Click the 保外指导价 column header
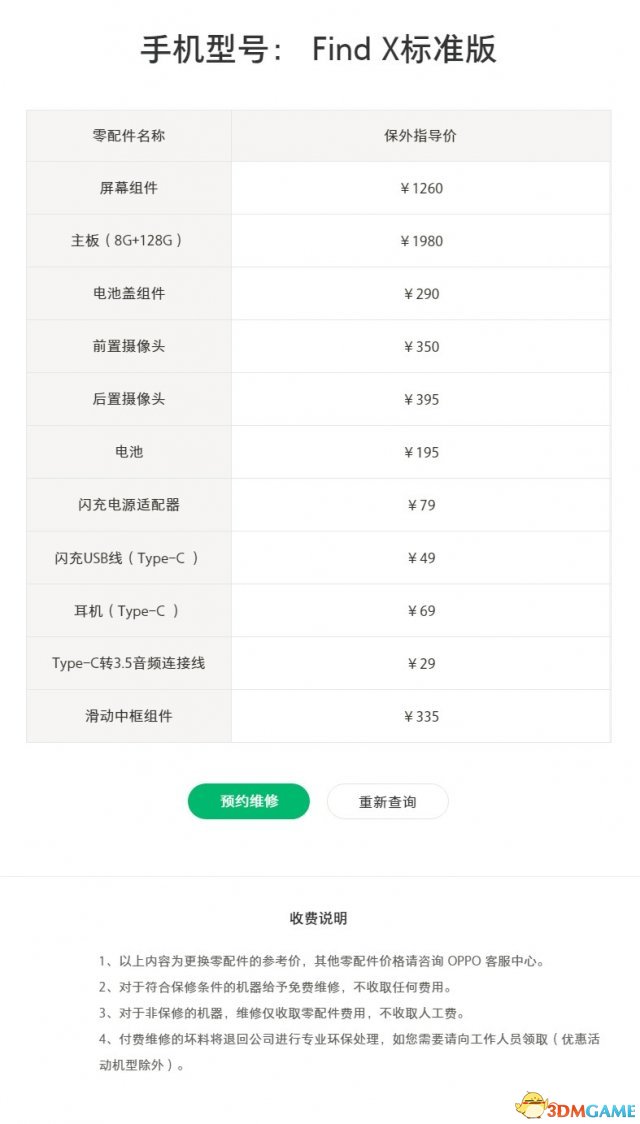Screen dimensions: 640x1124 421,135
